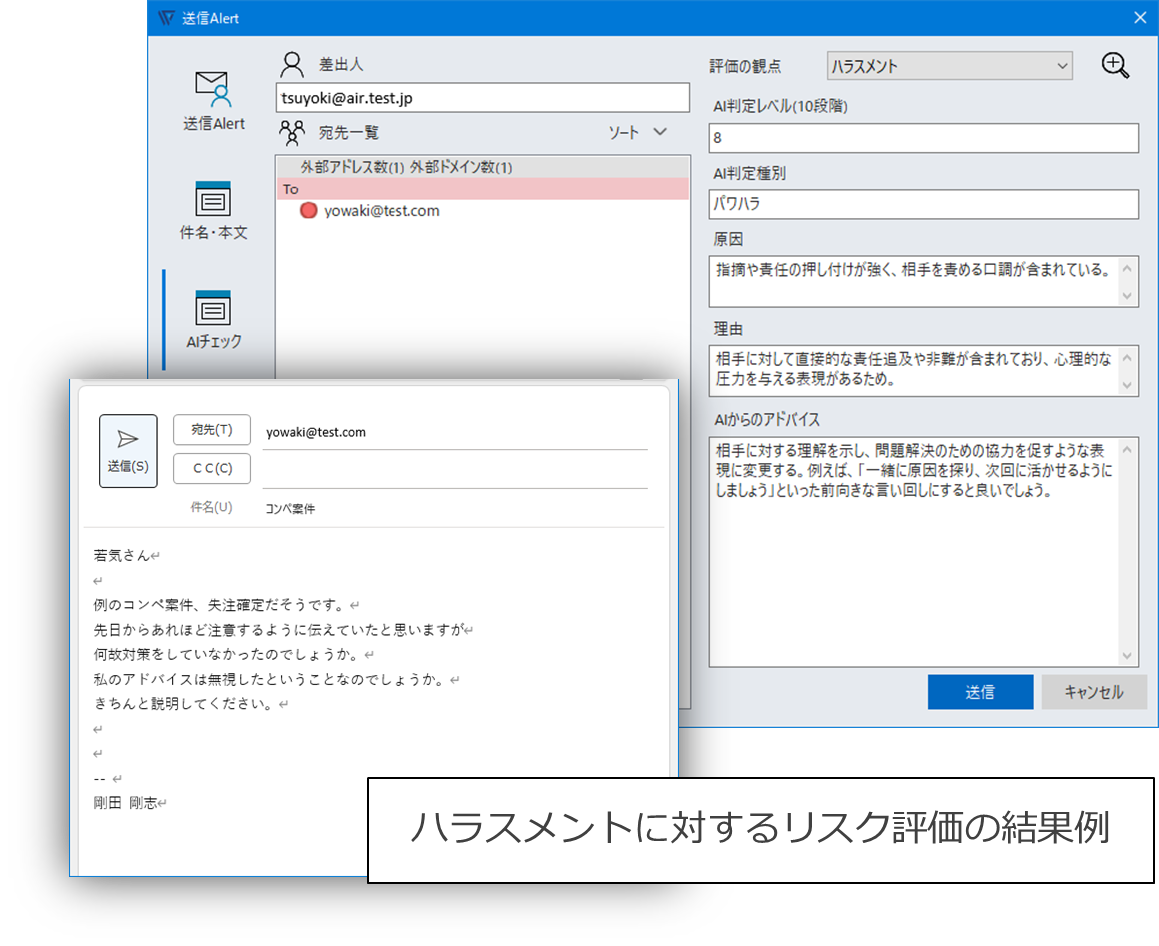Click the CC(C) button
The image size is (1159, 946).
(x=212, y=468)
